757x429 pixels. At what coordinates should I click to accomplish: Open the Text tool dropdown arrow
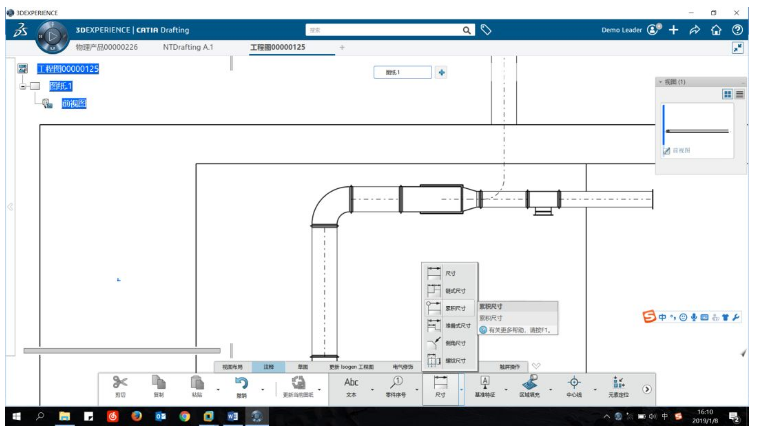pyautogui.click(x=372, y=389)
